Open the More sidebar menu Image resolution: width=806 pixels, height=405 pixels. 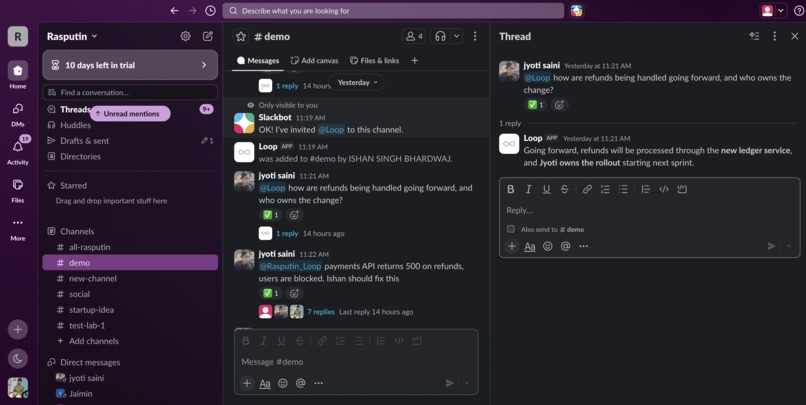point(17,228)
